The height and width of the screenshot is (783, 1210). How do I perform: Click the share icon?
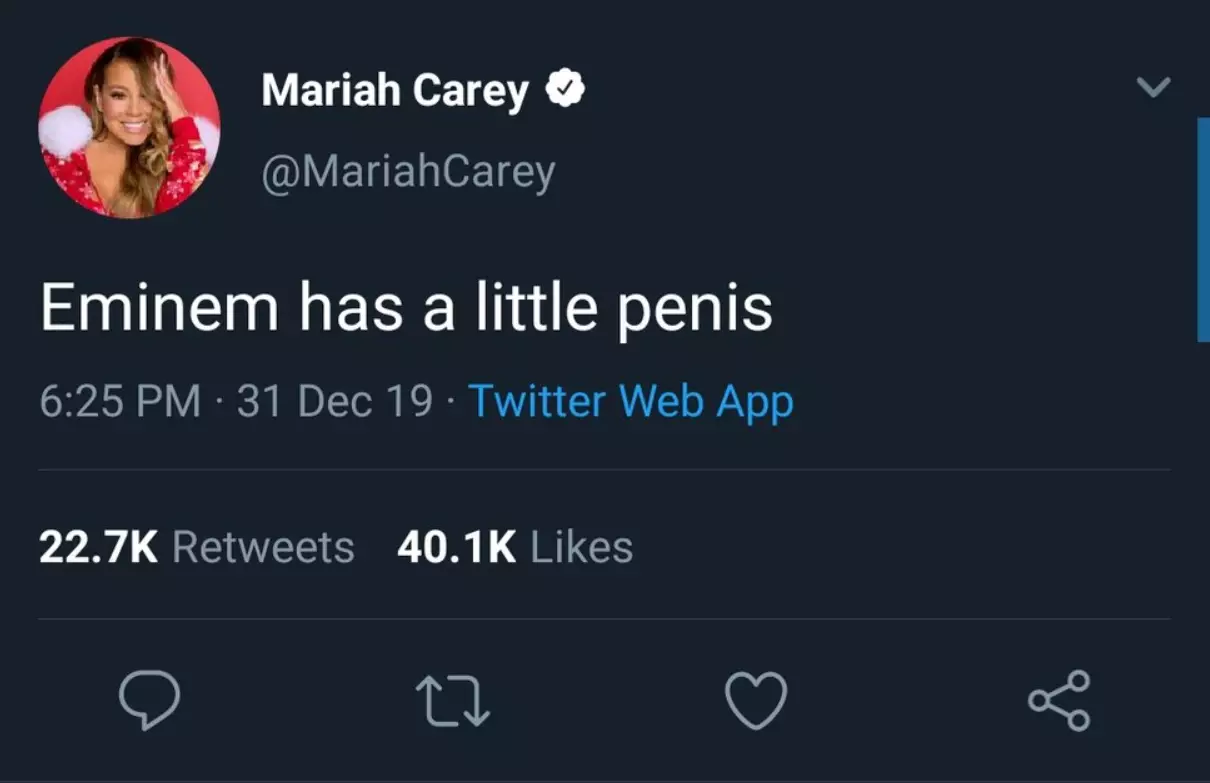click(1059, 700)
